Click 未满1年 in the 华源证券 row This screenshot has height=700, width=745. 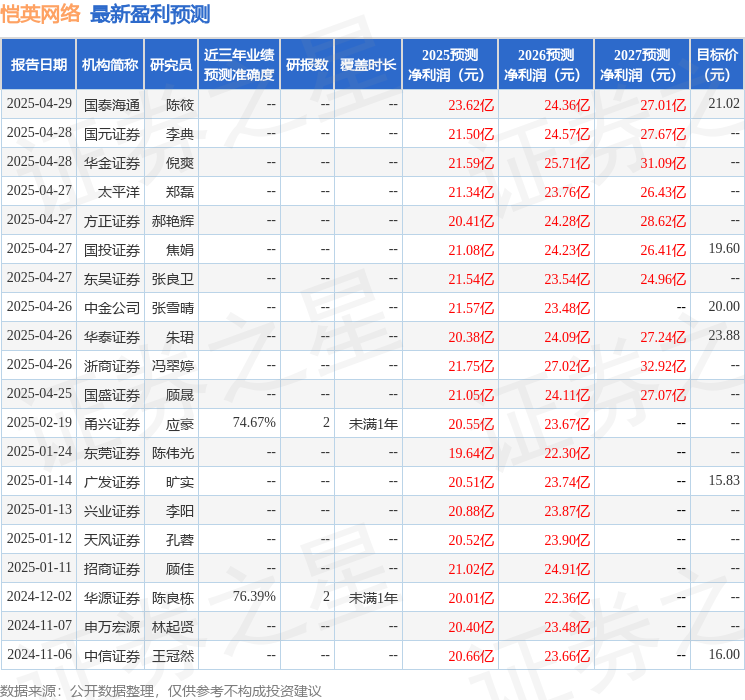[x=373, y=598]
